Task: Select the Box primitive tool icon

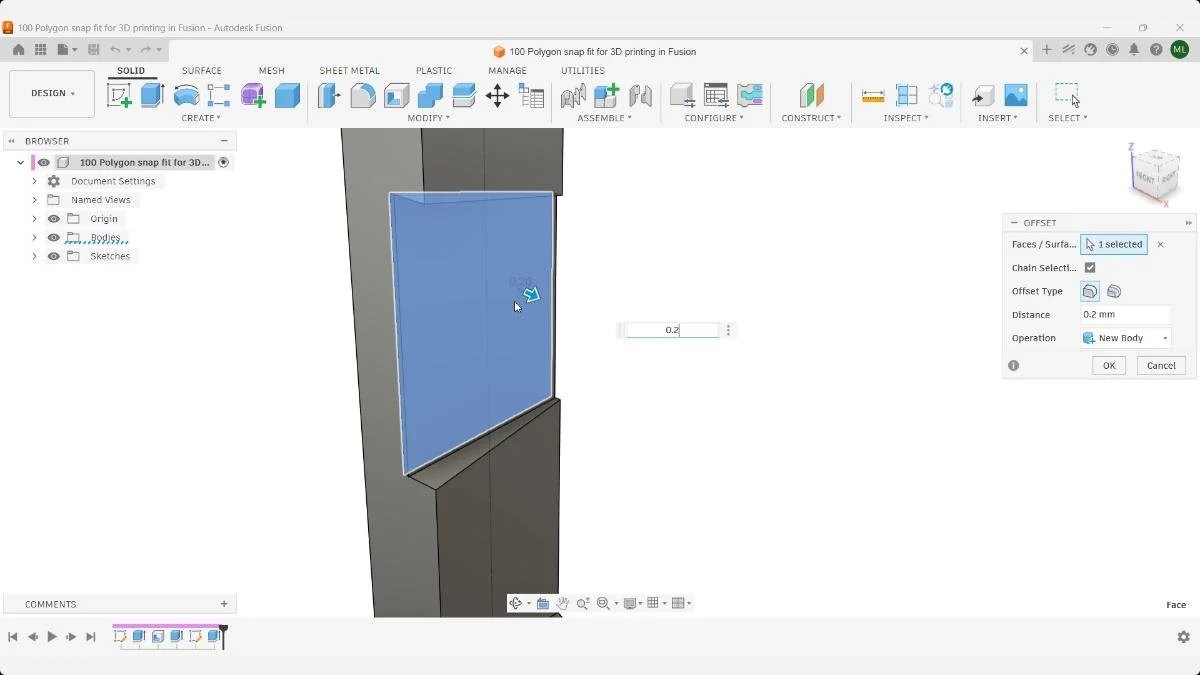Action: tap(287, 95)
